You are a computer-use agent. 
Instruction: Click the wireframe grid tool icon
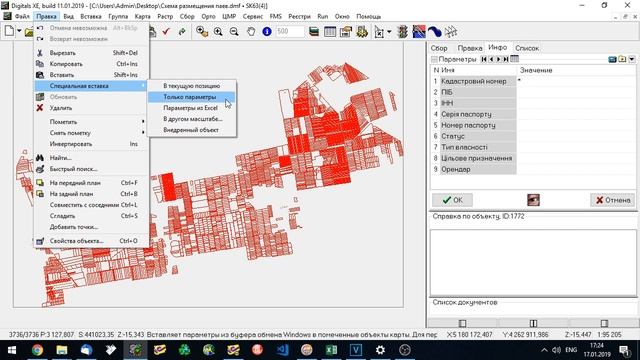pos(451,31)
